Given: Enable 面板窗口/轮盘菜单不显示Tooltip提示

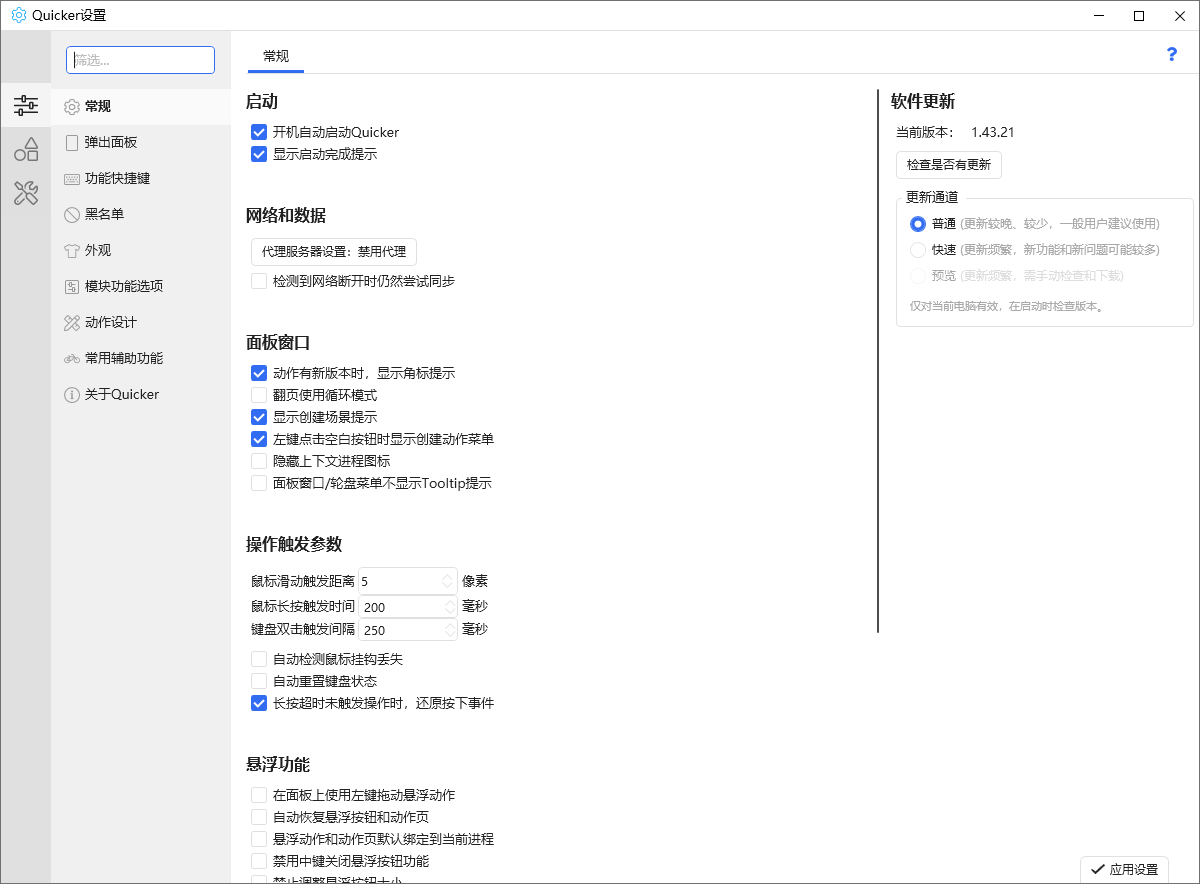Looking at the screenshot, I should point(259,483).
